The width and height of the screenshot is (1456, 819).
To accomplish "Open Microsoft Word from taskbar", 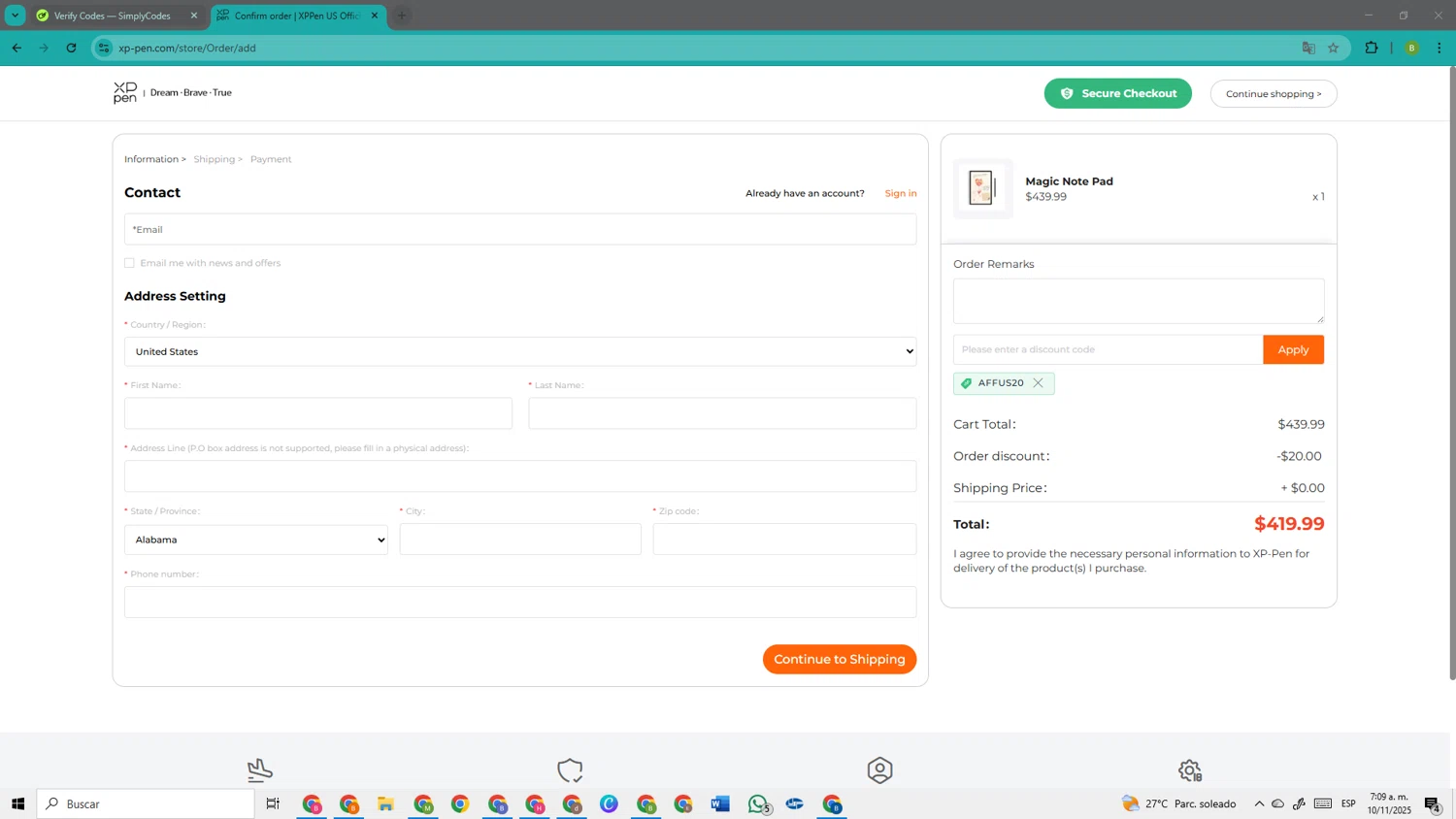I will [x=720, y=803].
